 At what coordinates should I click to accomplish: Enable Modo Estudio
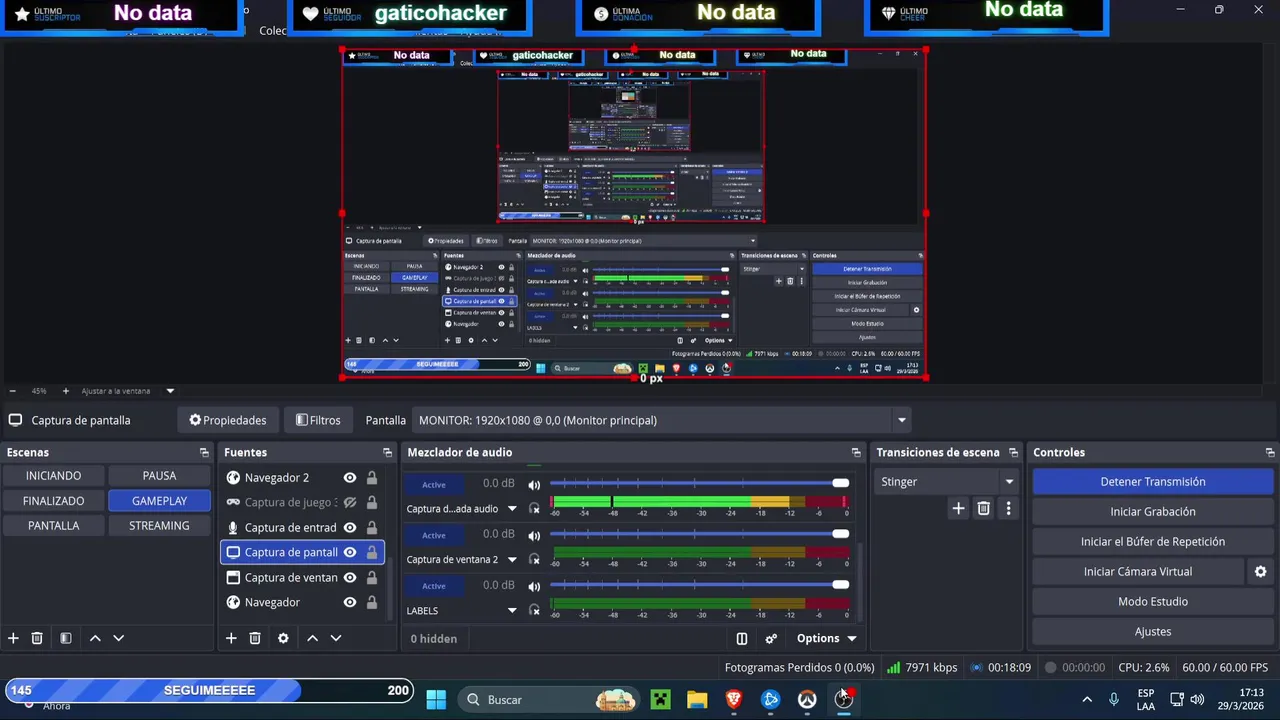point(1153,602)
